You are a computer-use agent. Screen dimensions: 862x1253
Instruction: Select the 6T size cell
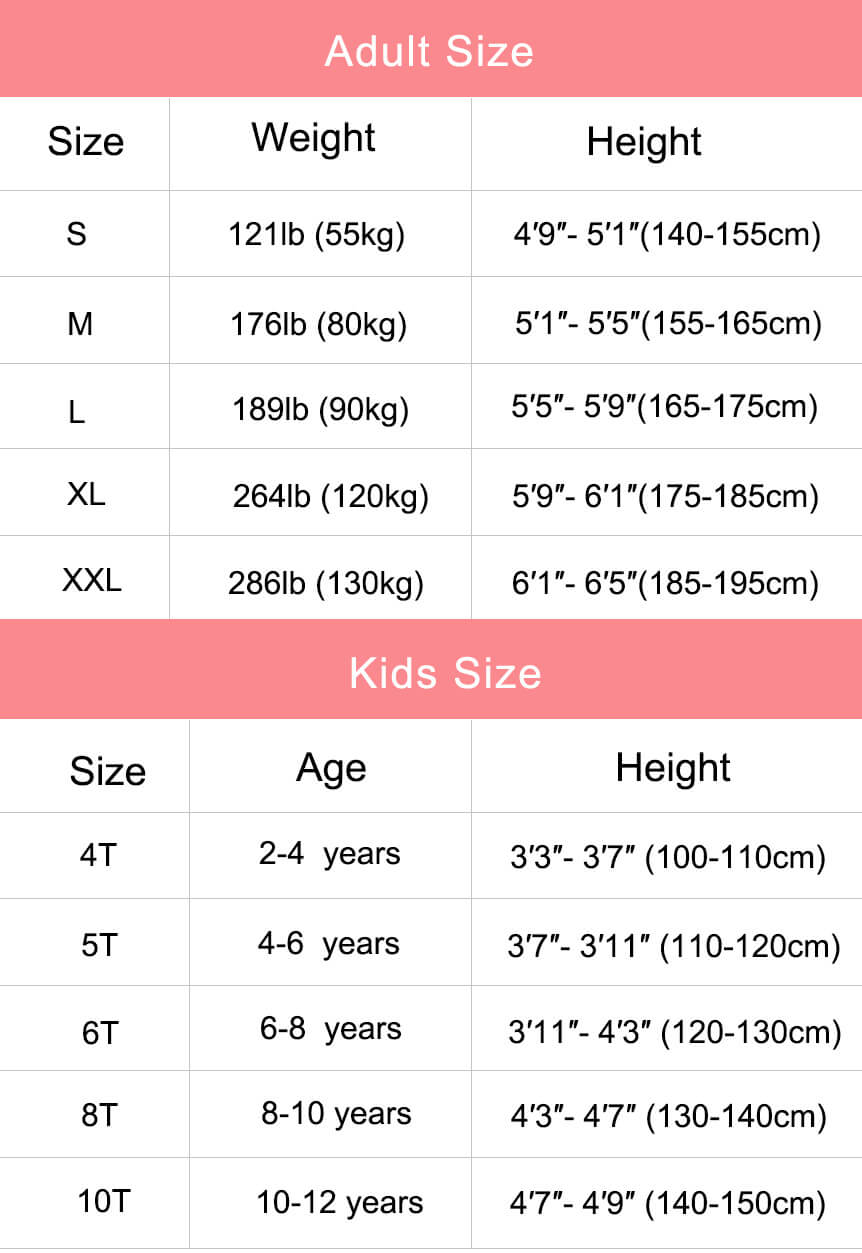(x=99, y=1032)
